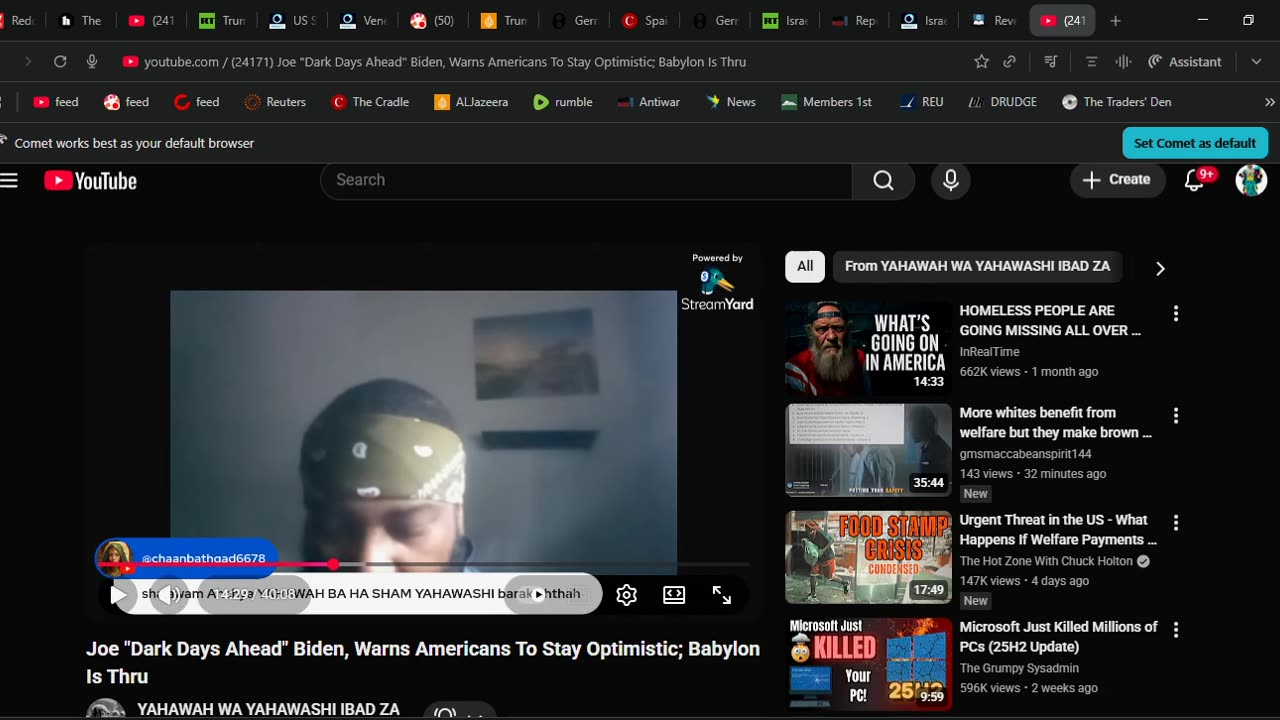Click Set Comet as default

pyautogui.click(x=1195, y=143)
